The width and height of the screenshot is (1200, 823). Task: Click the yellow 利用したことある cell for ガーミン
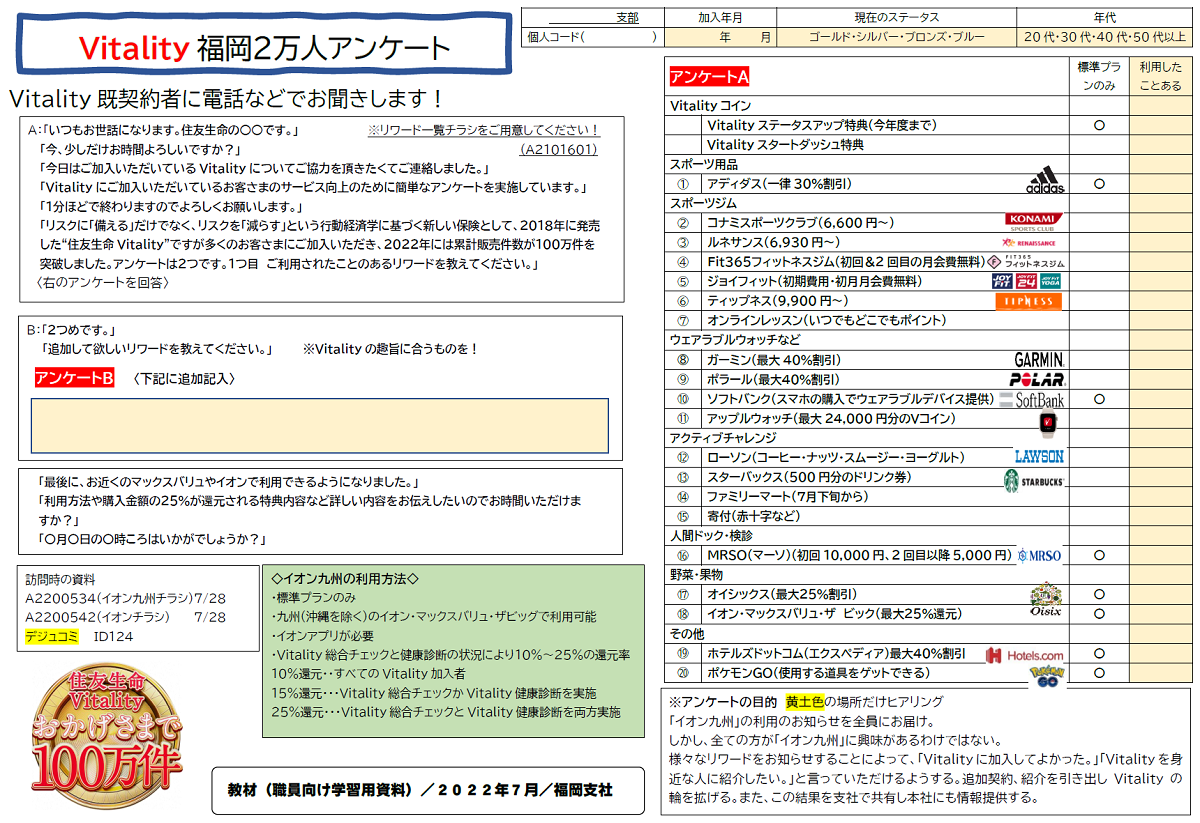[1161, 360]
